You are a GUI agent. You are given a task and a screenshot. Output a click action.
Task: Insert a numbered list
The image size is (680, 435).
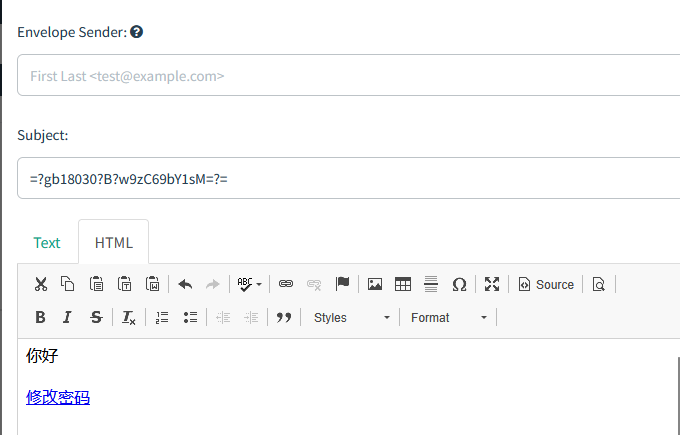tap(162, 317)
